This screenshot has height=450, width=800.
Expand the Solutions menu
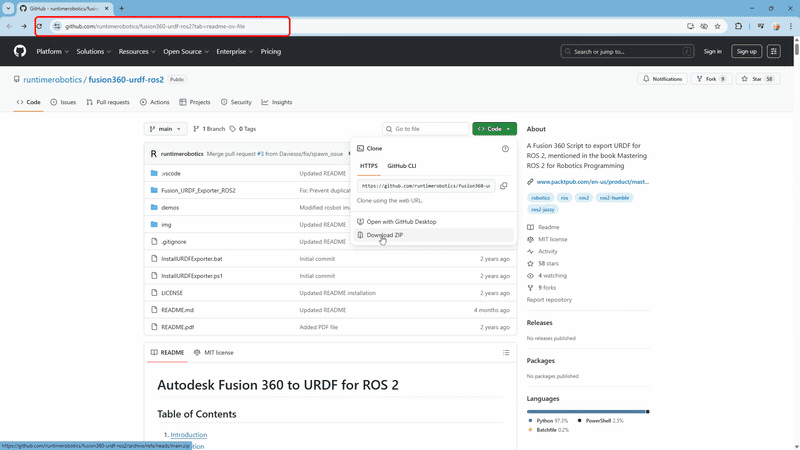(93, 52)
